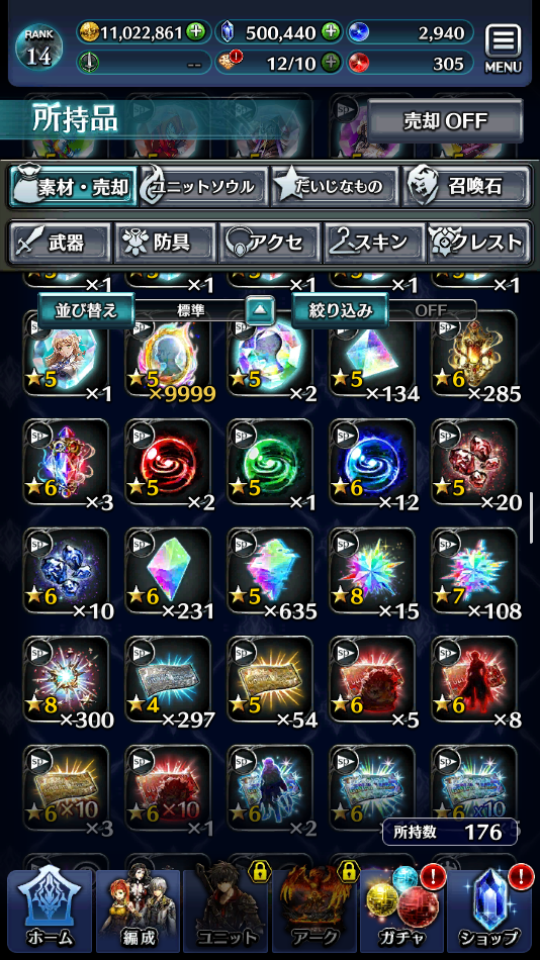The width and height of the screenshot is (540, 960).
Task: Open the ホーム home icon
Action: (x=50, y=910)
